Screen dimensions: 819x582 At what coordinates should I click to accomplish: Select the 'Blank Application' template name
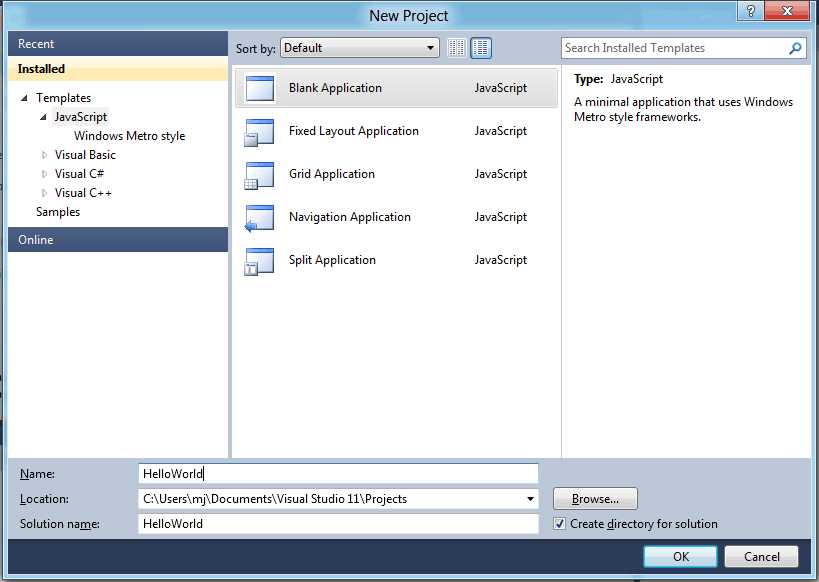[335, 88]
